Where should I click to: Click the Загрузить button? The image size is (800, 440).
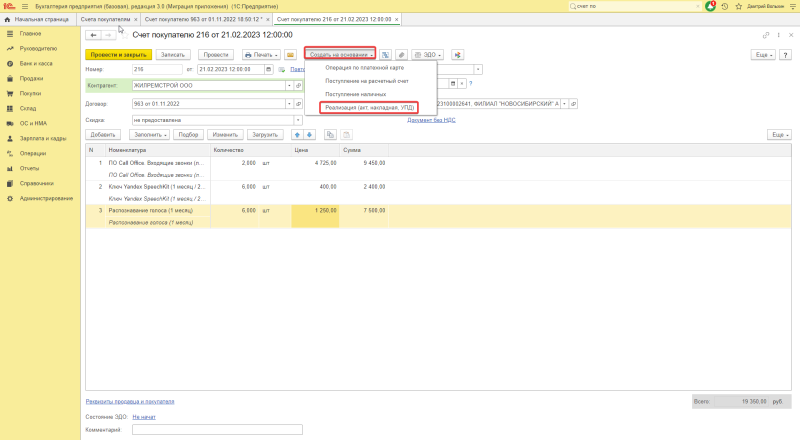coord(265,135)
